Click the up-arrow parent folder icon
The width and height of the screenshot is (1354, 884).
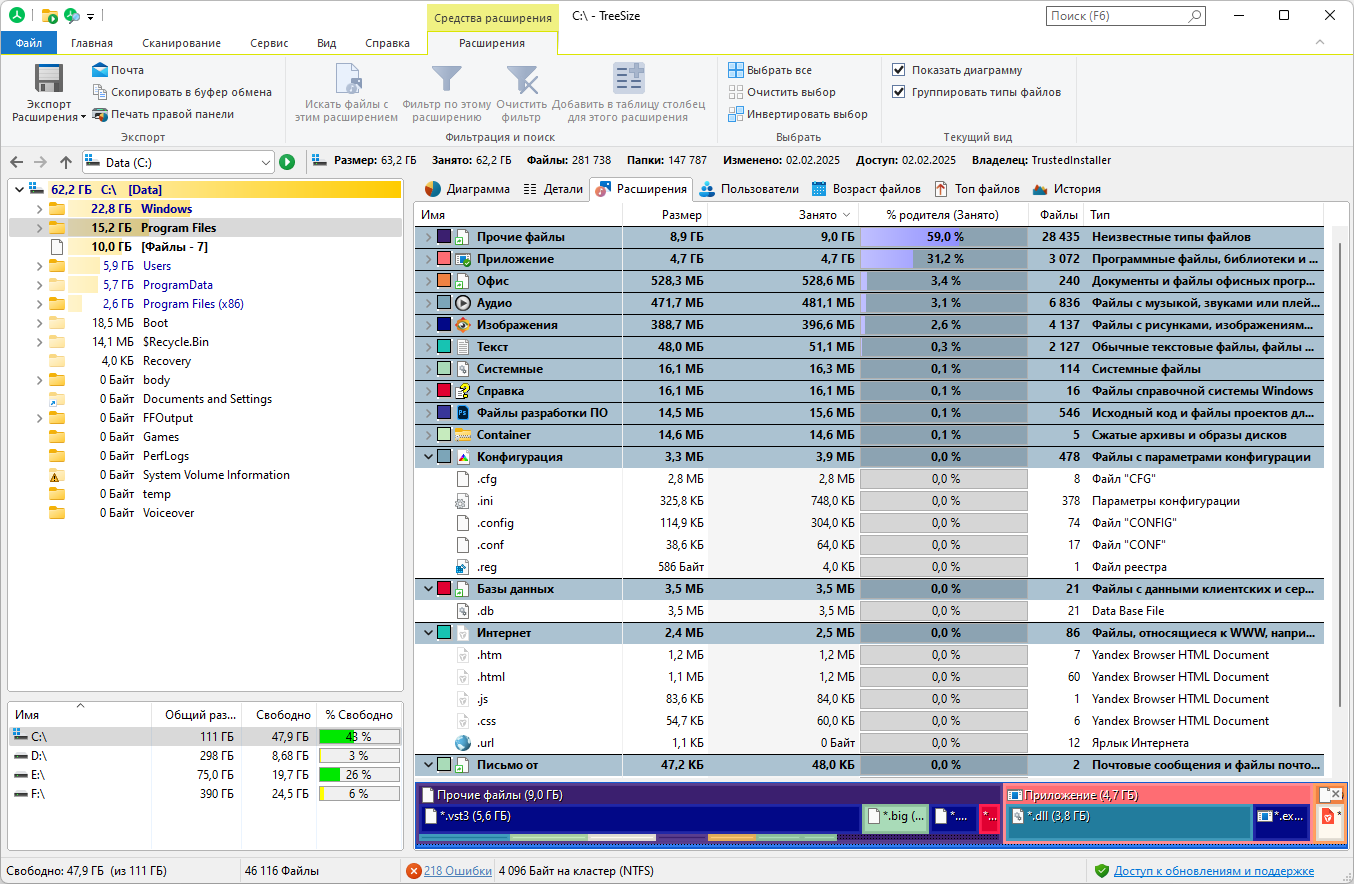pyautogui.click(x=66, y=162)
